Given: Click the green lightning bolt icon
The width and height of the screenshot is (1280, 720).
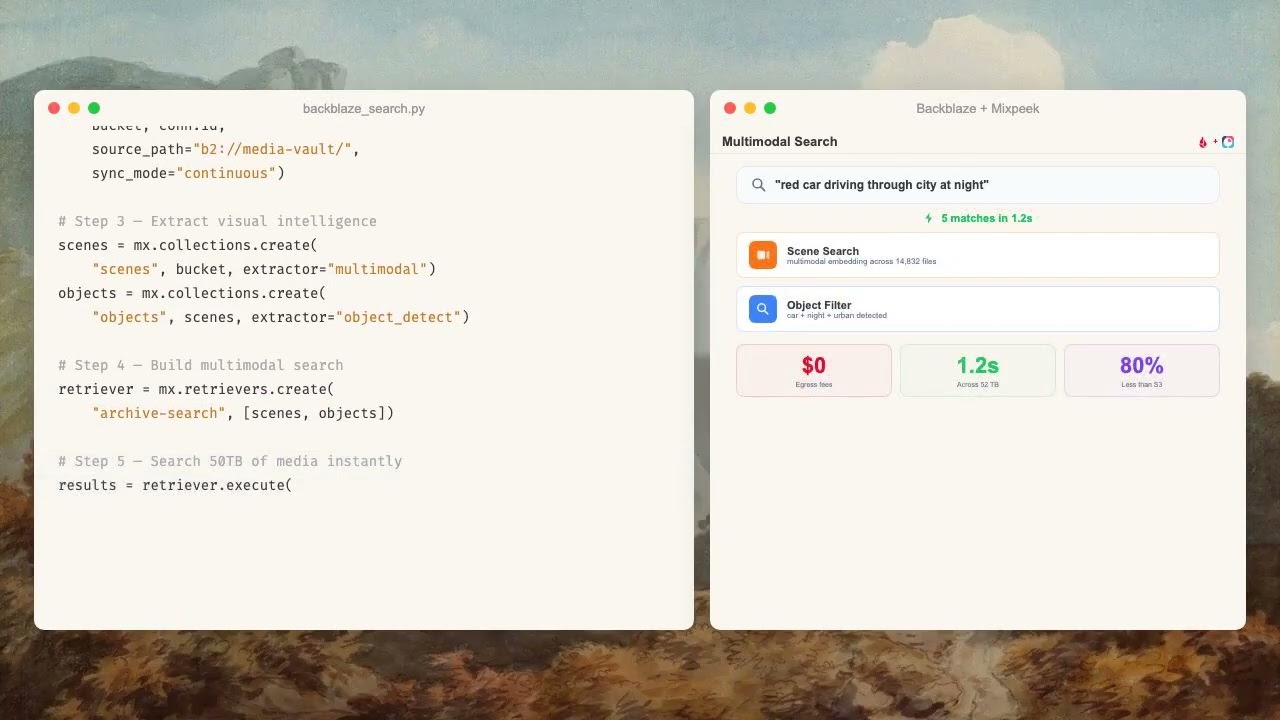Looking at the screenshot, I should point(929,218).
